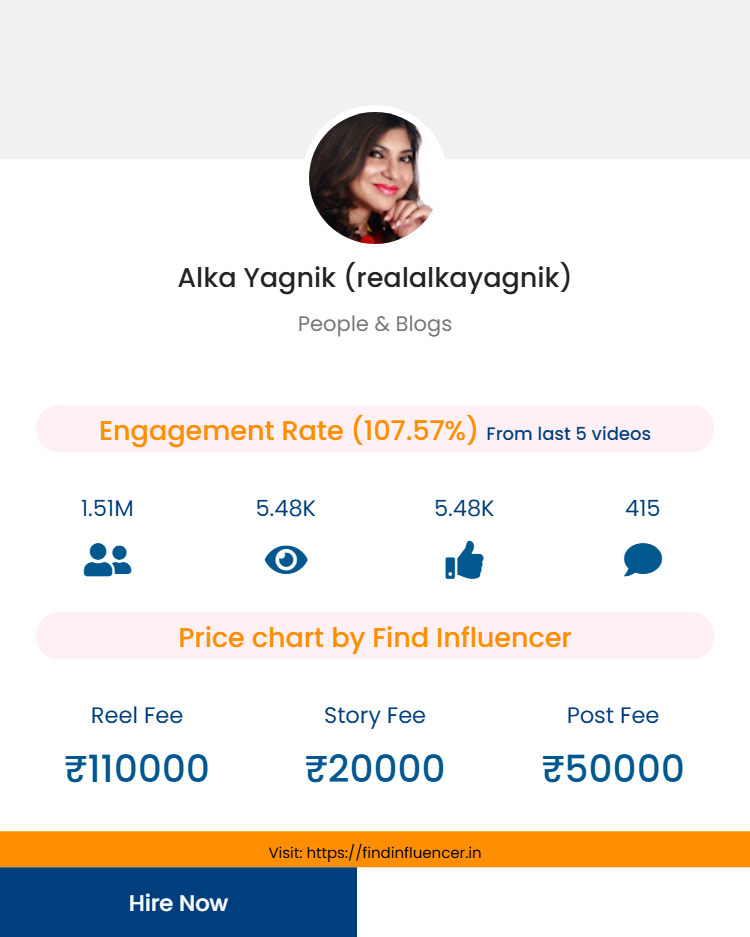Viewport: 750px width, 937px height.
Task: Click the ₹110000 reel price
Action: coord(137,768)
